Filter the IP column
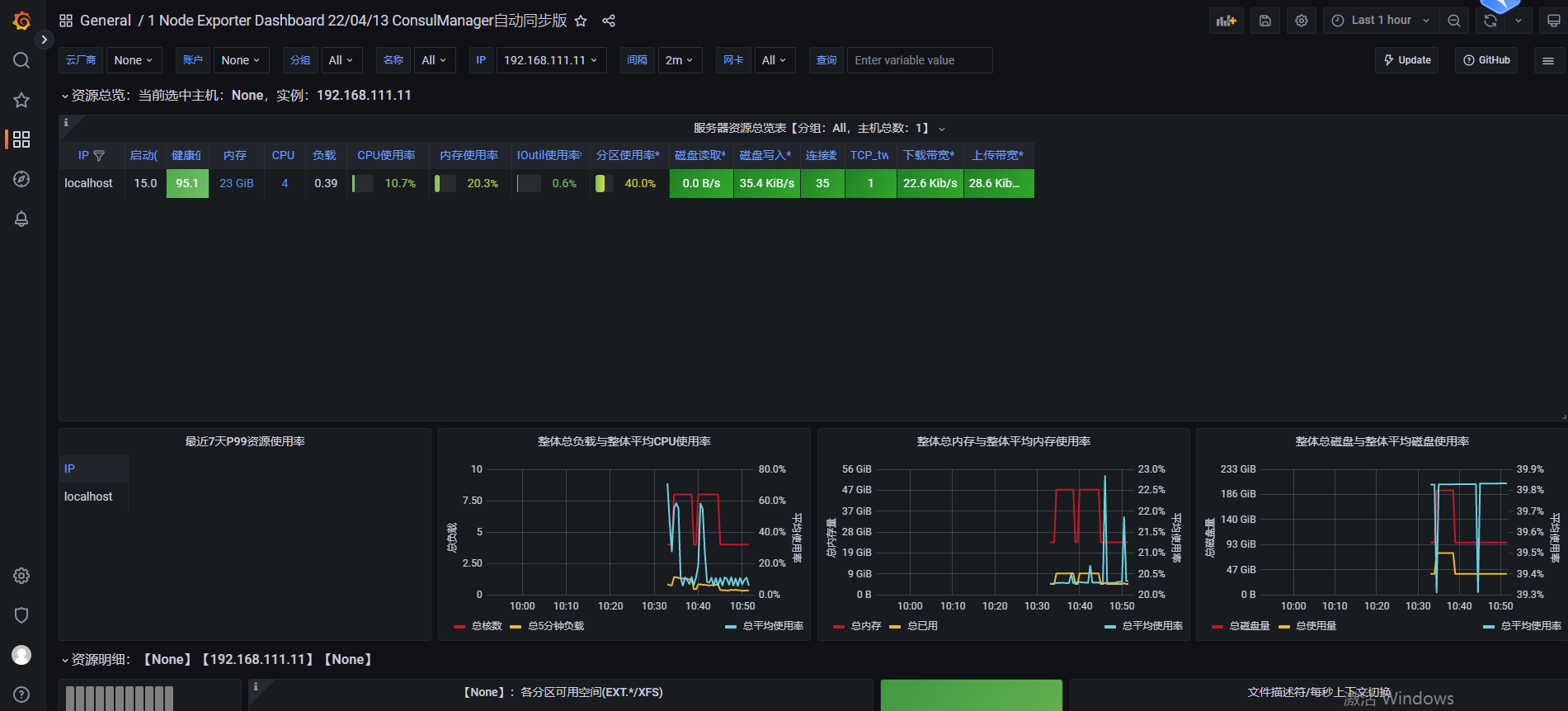This screenshot has height=711, width=1568. [99, 155]
